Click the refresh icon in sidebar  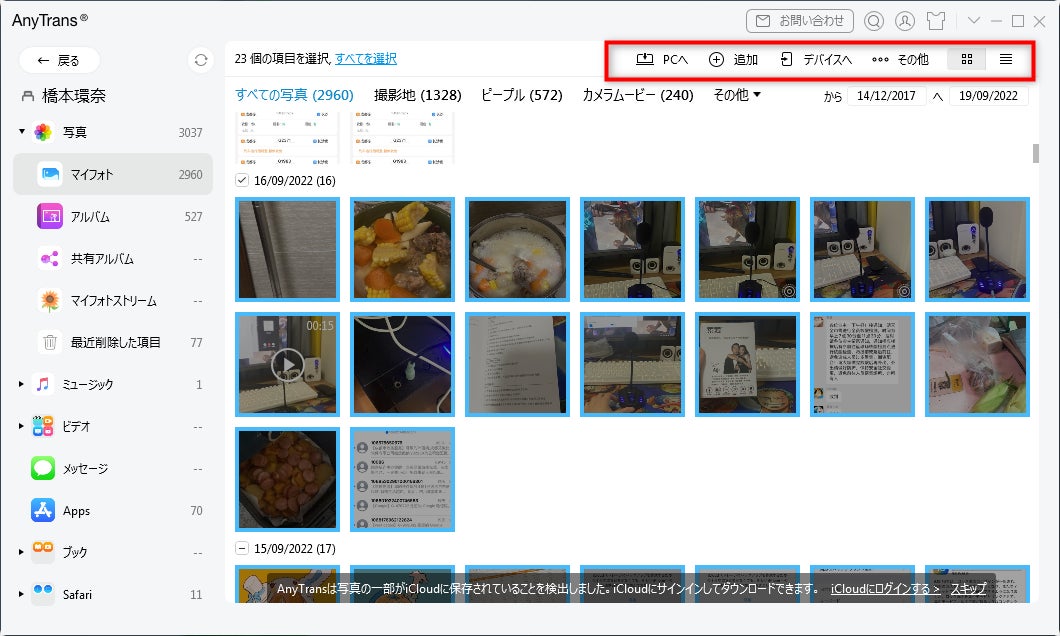point(201,60)
